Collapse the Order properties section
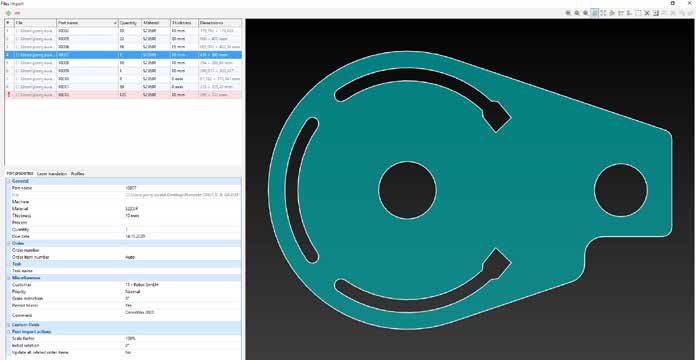The height and width of the screenshot is (360, 696). [9, 243]
